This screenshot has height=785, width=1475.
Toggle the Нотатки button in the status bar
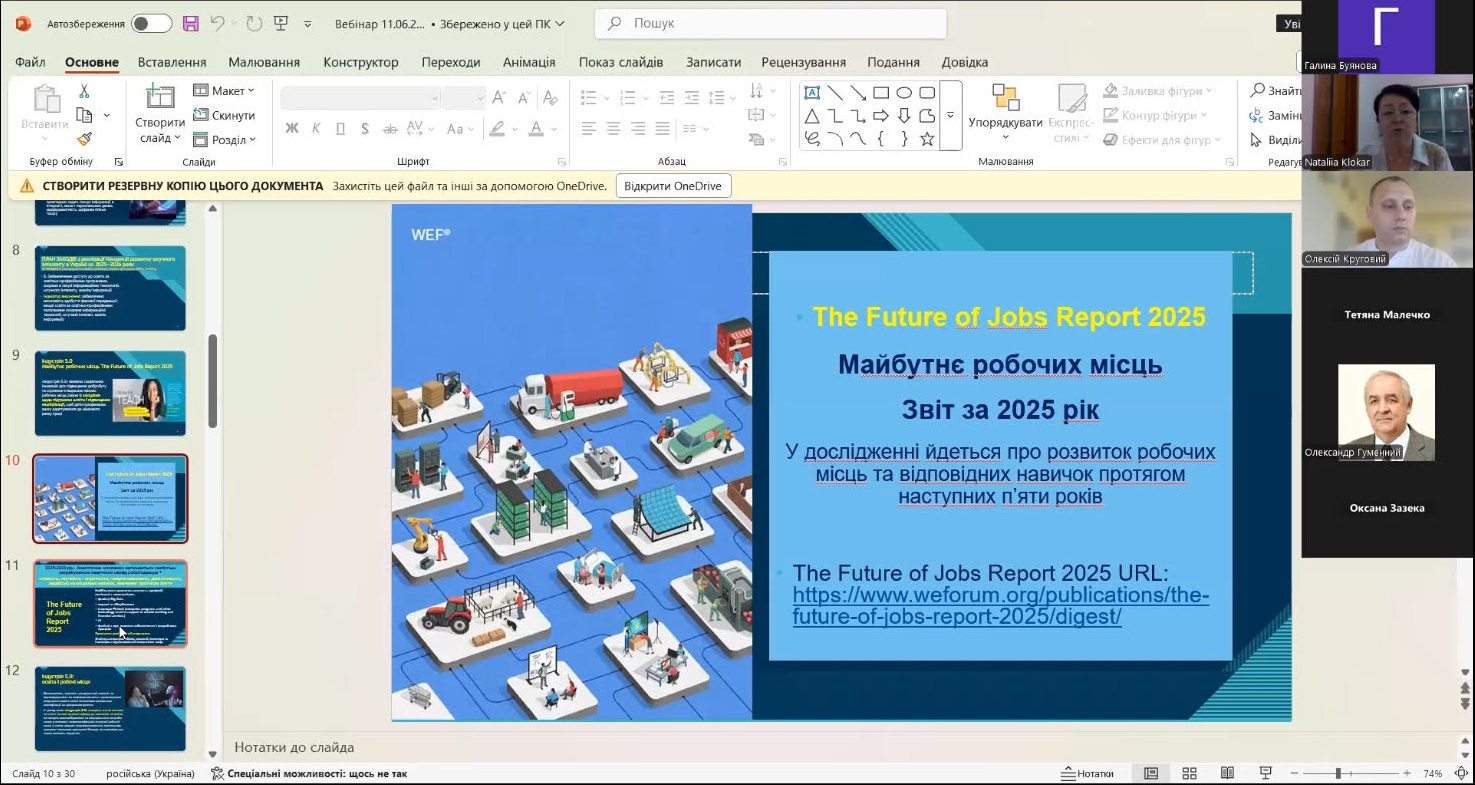[x=1087, y=773]
